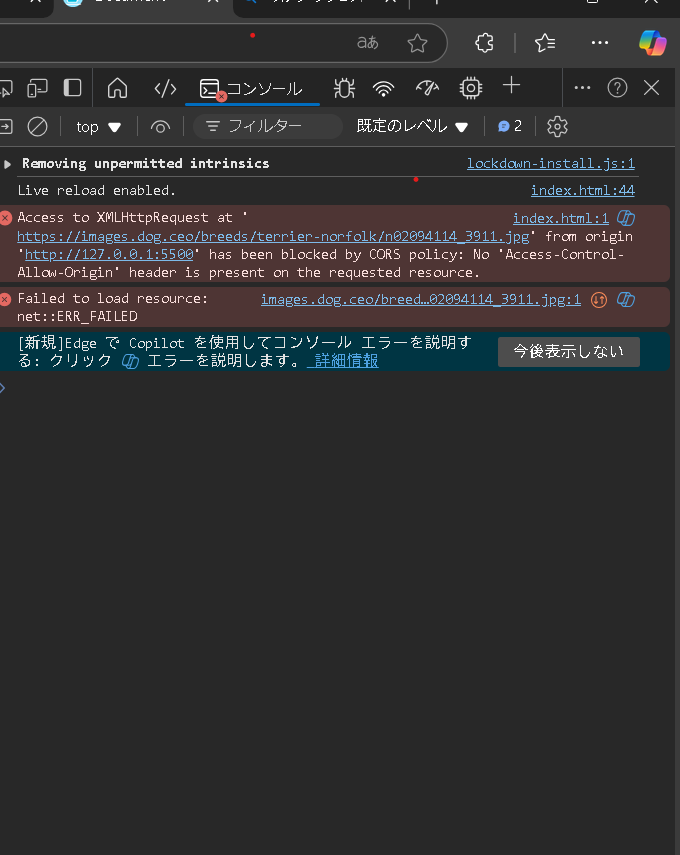Open the lockdown-install.js:1 source link
The image size is (680, 855).
tap(551, 164)
